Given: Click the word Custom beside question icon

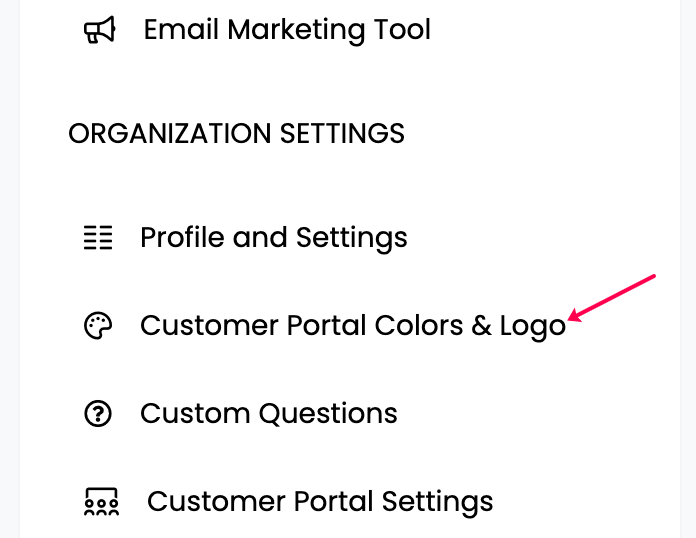Looking at the screenshot, I should coord(195,414).
